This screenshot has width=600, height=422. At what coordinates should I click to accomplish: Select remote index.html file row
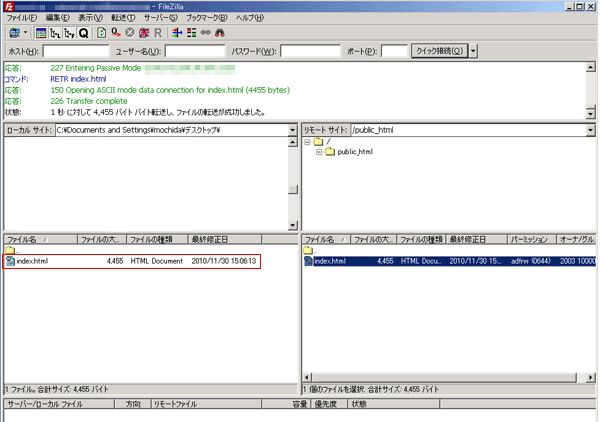449,261
